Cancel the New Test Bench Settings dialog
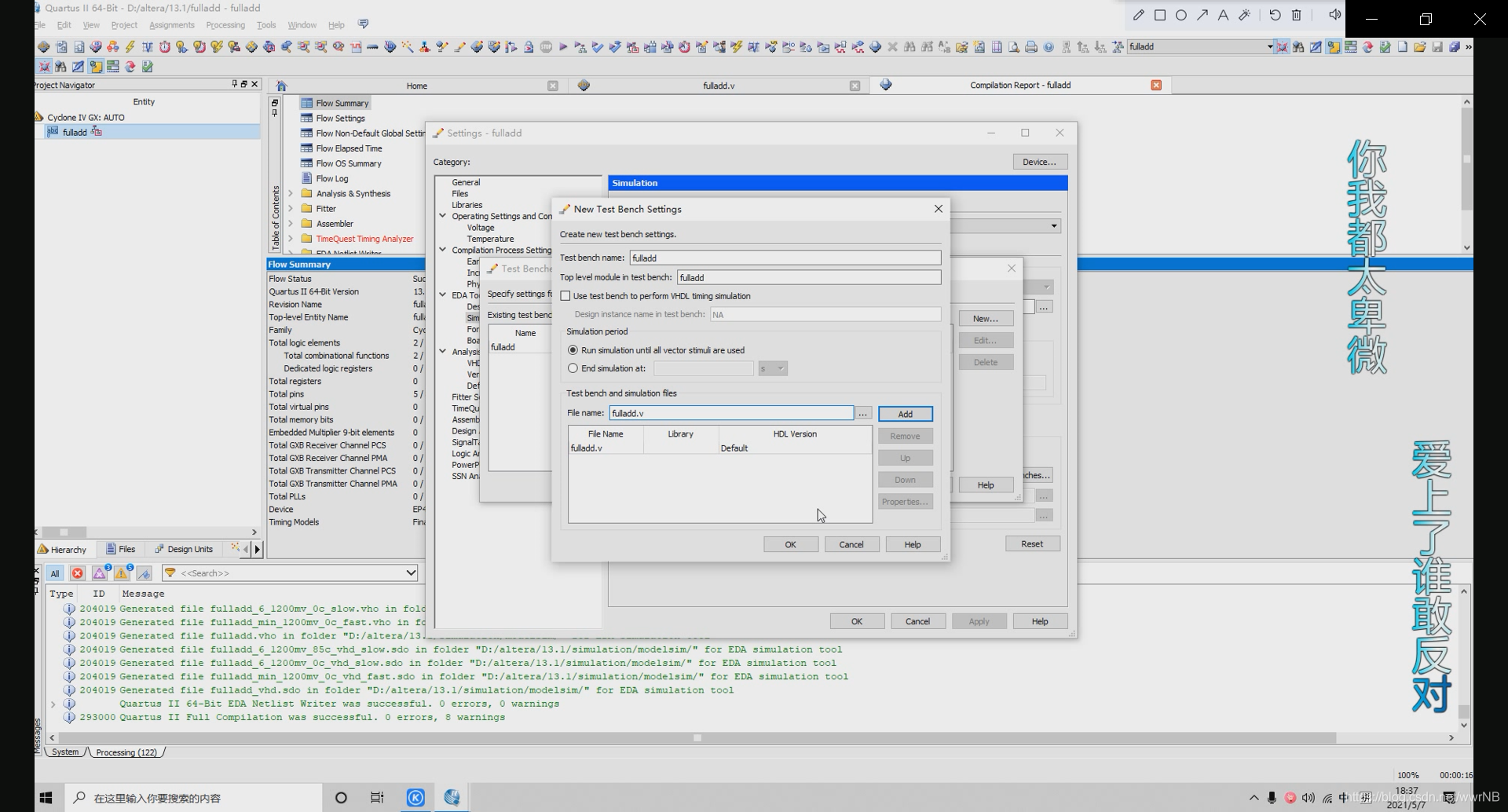 [x=851, y=544]
